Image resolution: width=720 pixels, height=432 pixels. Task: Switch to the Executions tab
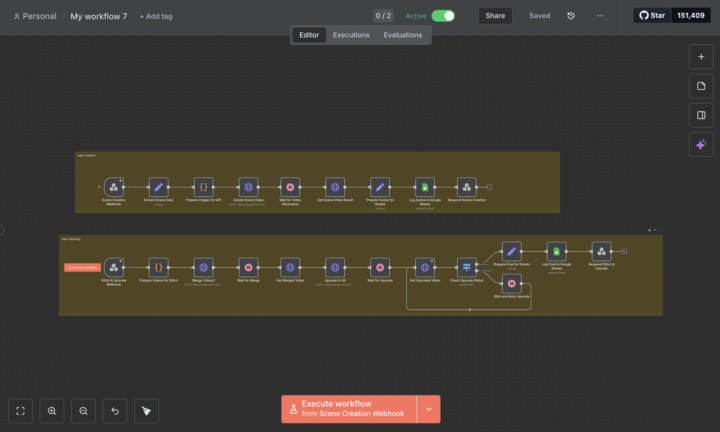(351, 35)
